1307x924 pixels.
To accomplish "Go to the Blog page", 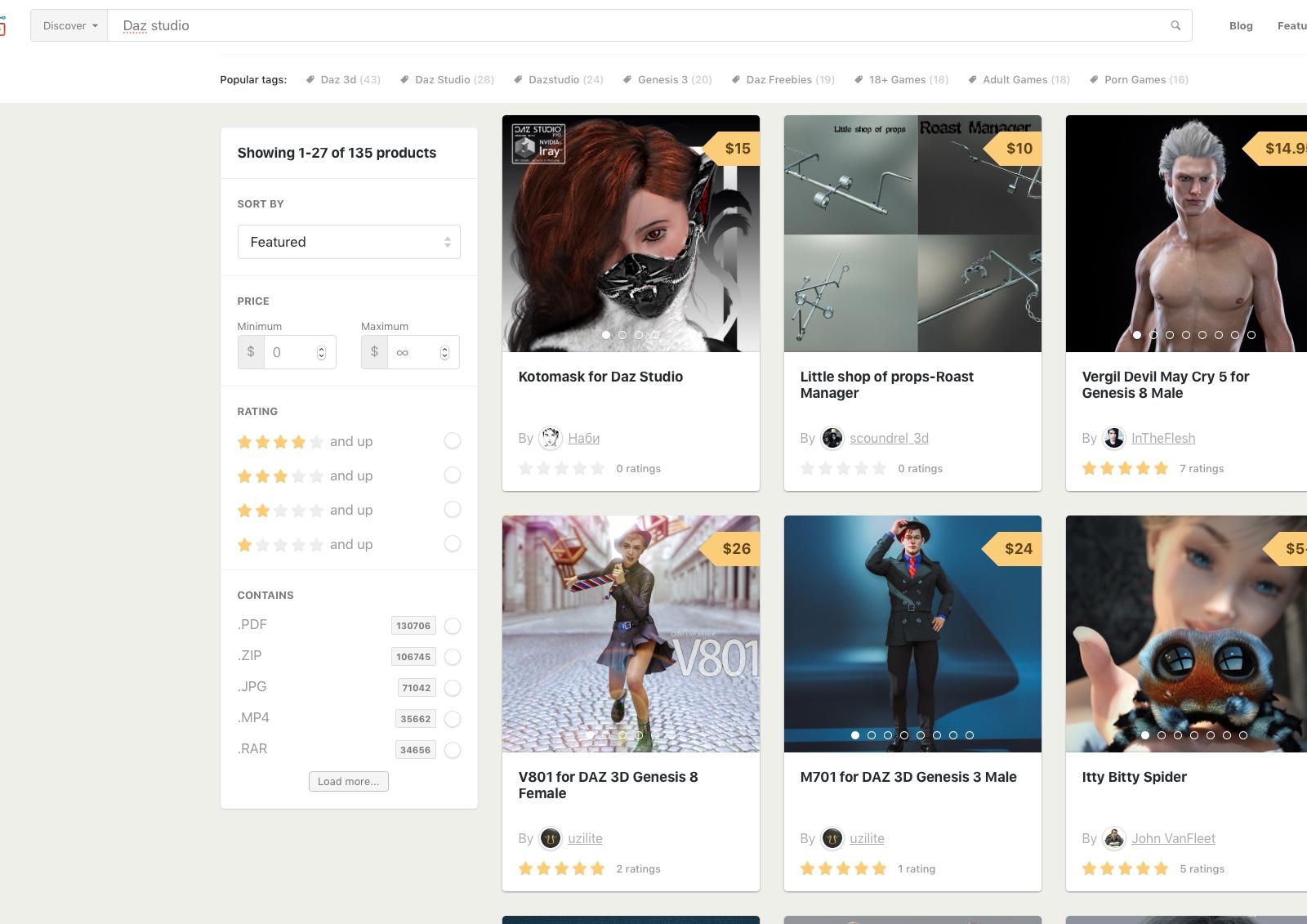I will 1241,25.
